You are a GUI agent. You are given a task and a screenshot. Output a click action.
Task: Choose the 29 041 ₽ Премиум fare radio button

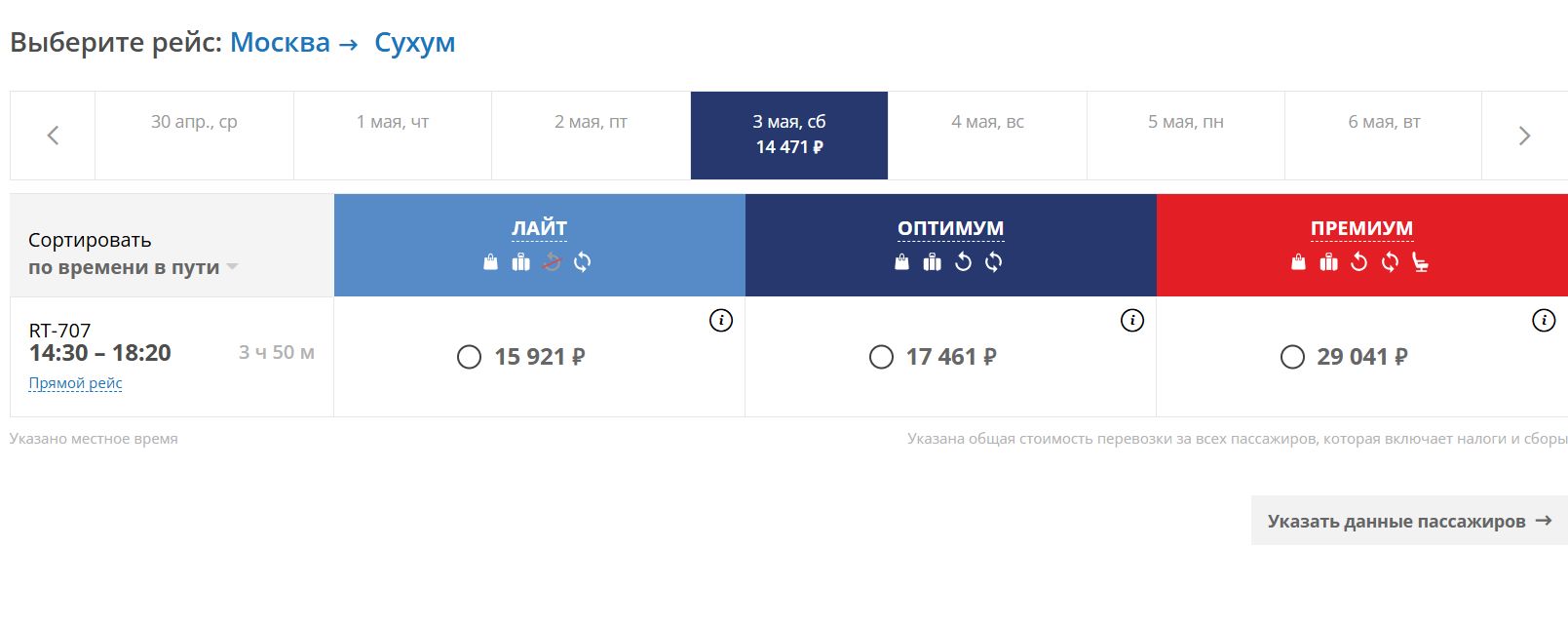(x=1292, y=357)
